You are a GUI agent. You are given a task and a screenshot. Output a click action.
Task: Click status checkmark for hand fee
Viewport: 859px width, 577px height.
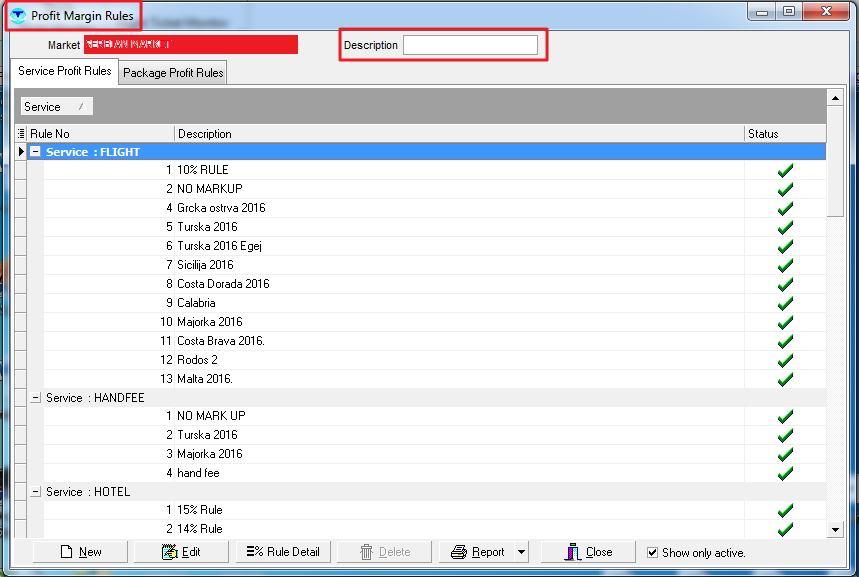coord(785,473)
